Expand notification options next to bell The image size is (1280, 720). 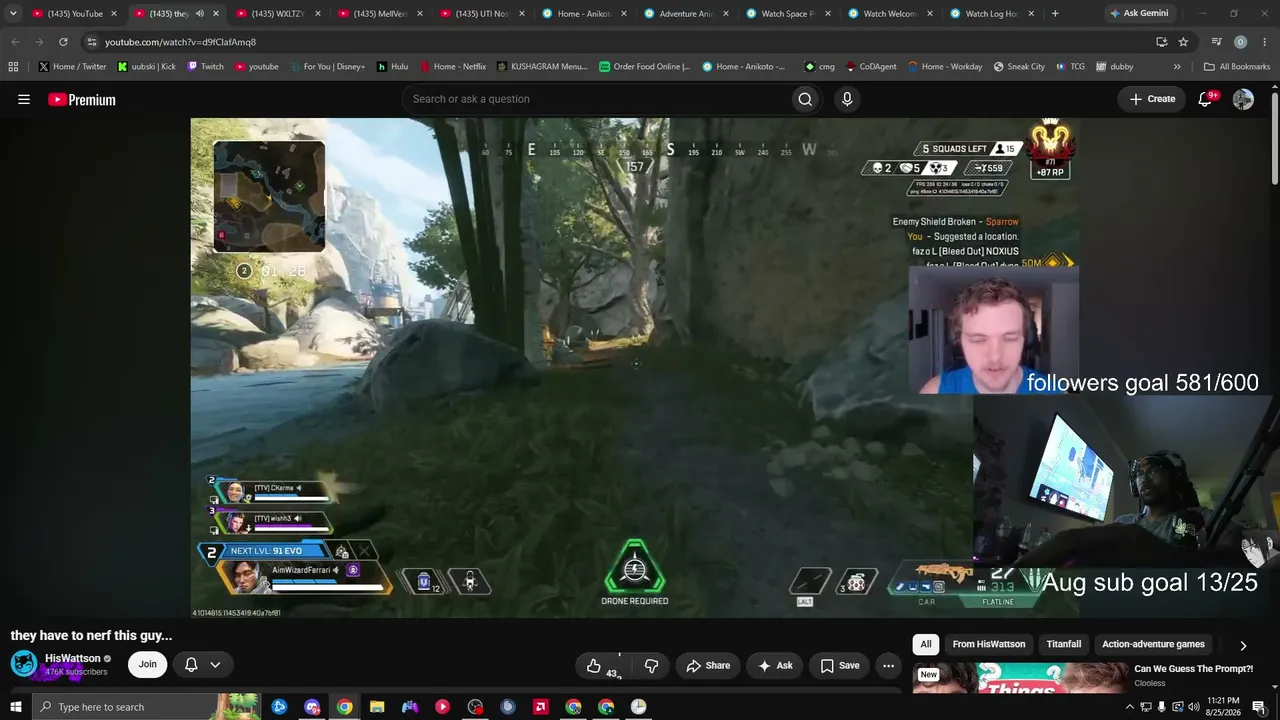click(x=215, y=665)
